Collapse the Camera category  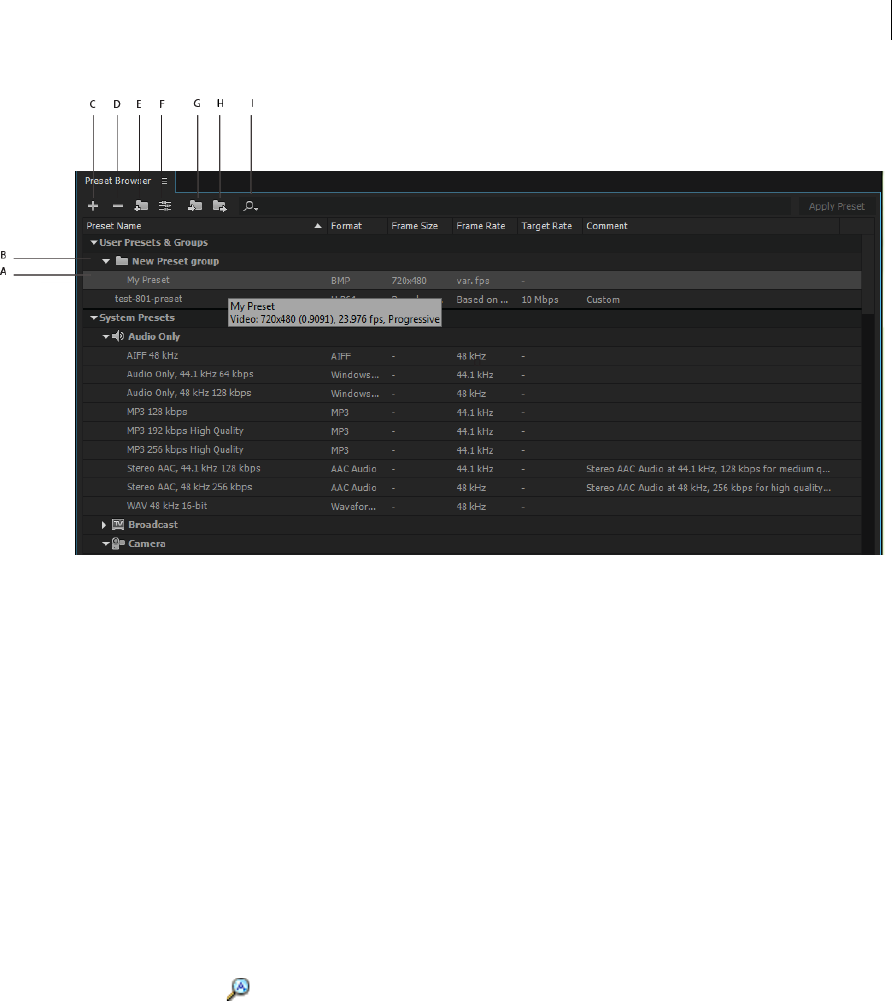tap(106, 544)
